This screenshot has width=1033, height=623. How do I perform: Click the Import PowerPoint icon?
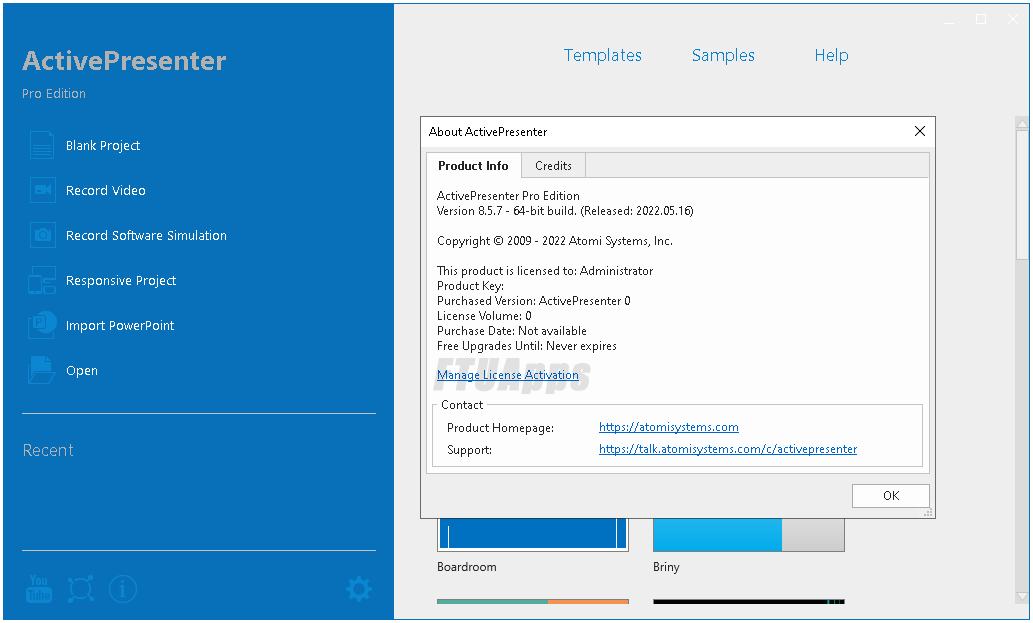(x=42, y=325)
